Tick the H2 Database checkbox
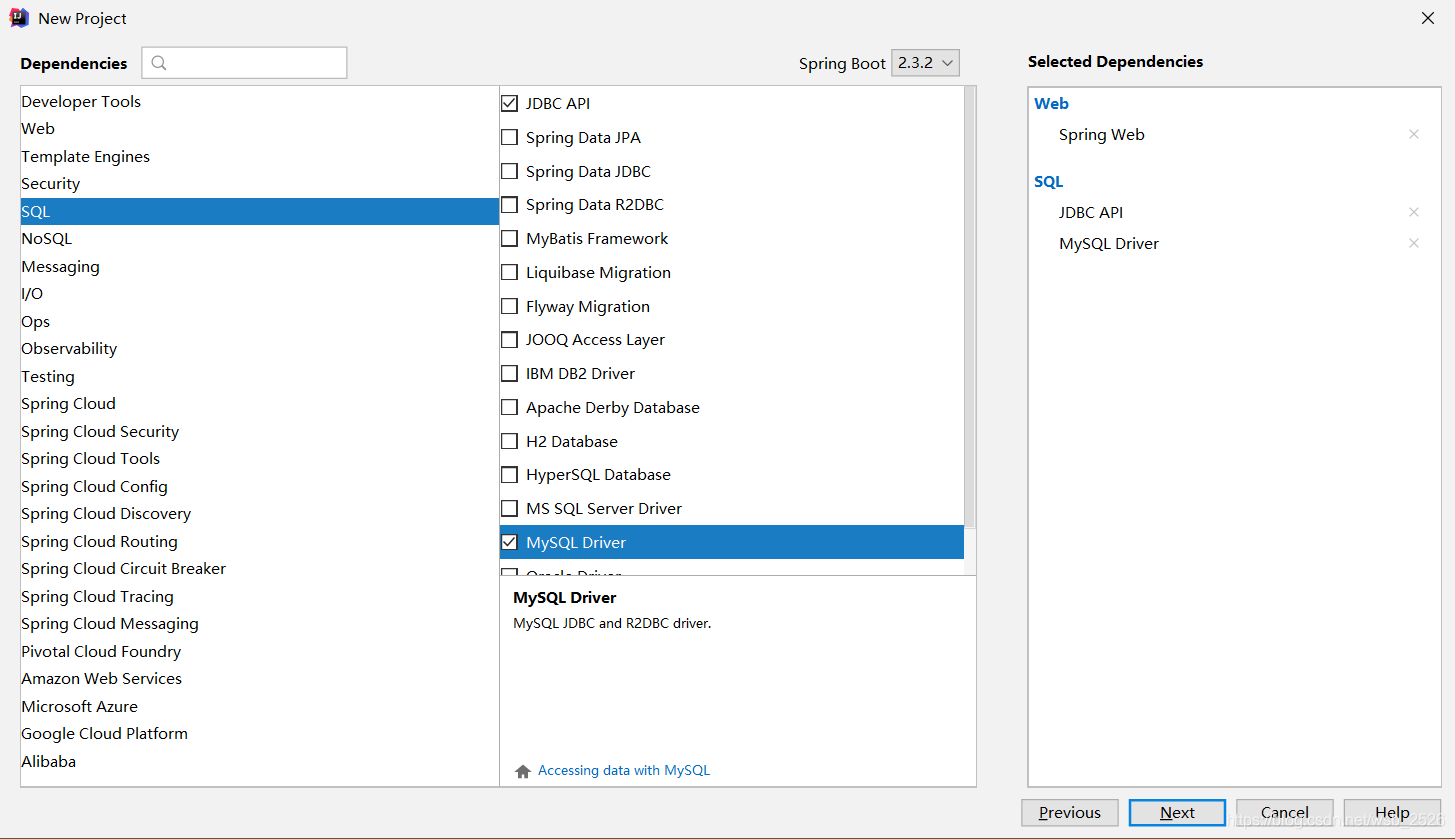The image size is (1455, 839). [510, 441]
